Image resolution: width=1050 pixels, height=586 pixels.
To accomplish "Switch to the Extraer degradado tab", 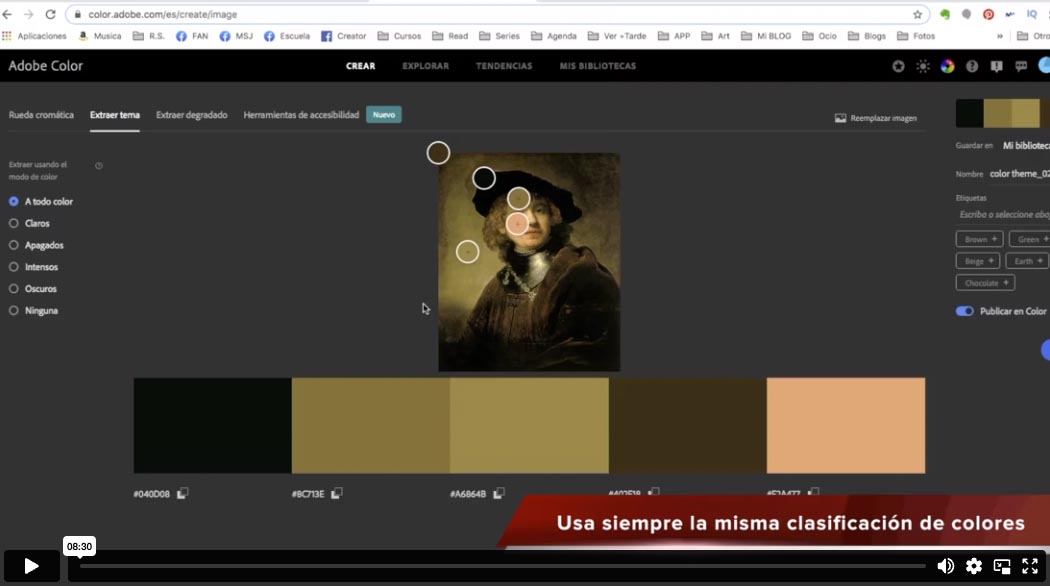I will point(192,115).
